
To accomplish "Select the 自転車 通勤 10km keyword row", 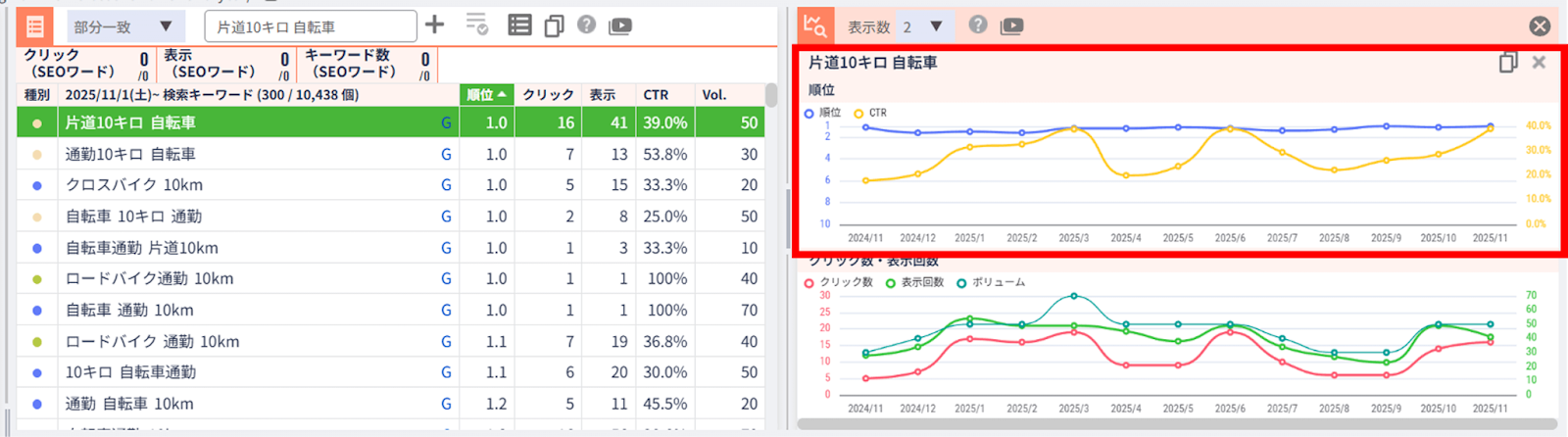I will click(x=391, y=311).
